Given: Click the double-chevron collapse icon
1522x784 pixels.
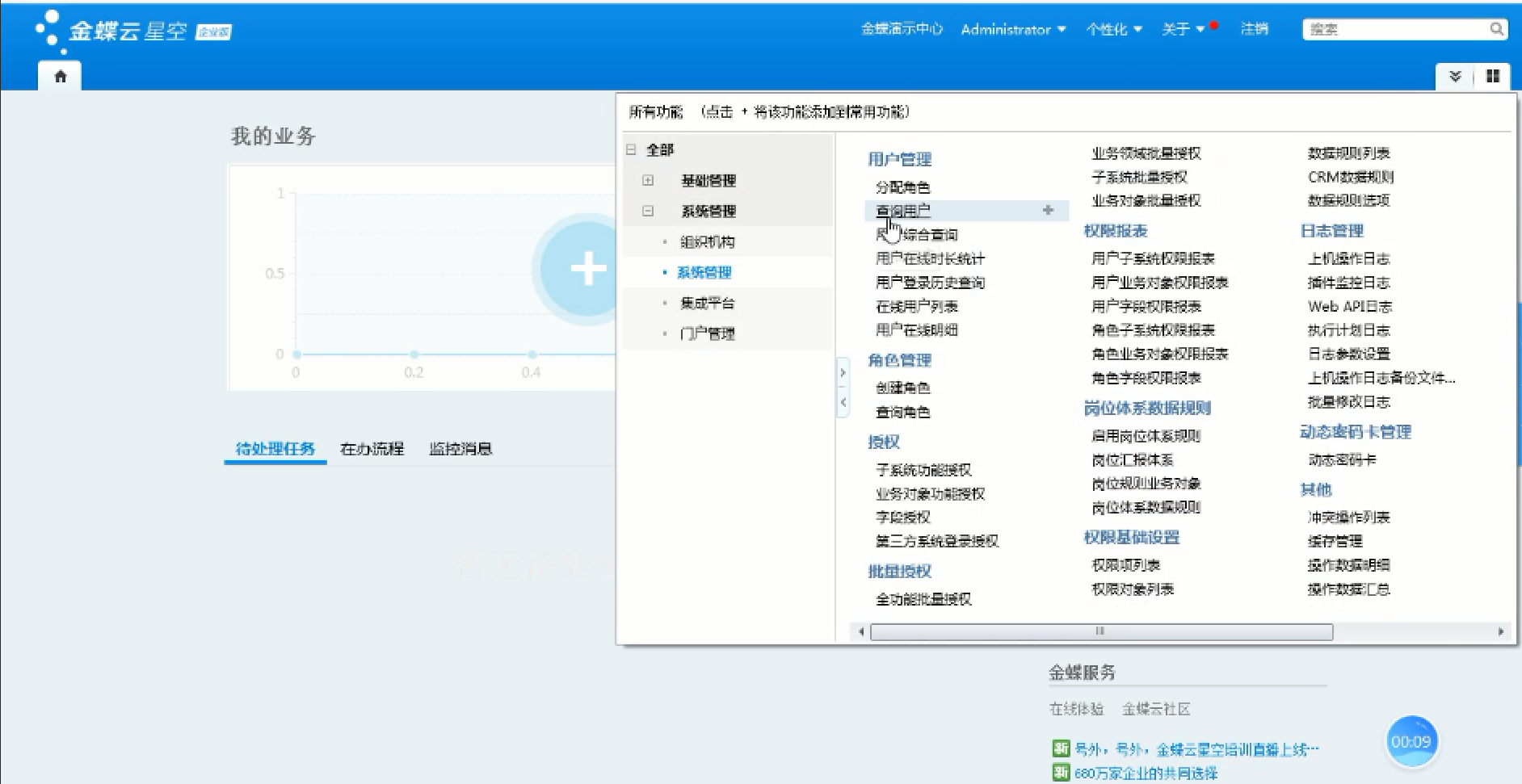Looking at the screenshot, I should (x=1455, y=76).
